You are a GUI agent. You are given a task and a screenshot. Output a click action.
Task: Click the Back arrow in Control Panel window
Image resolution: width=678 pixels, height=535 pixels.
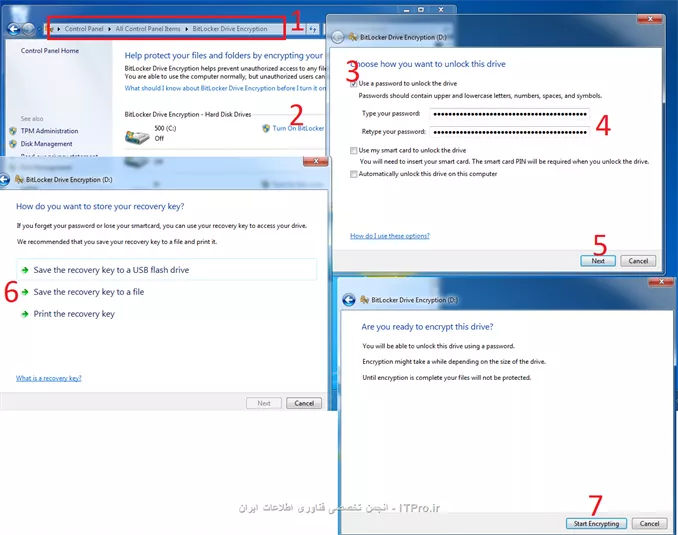point(14,29)
